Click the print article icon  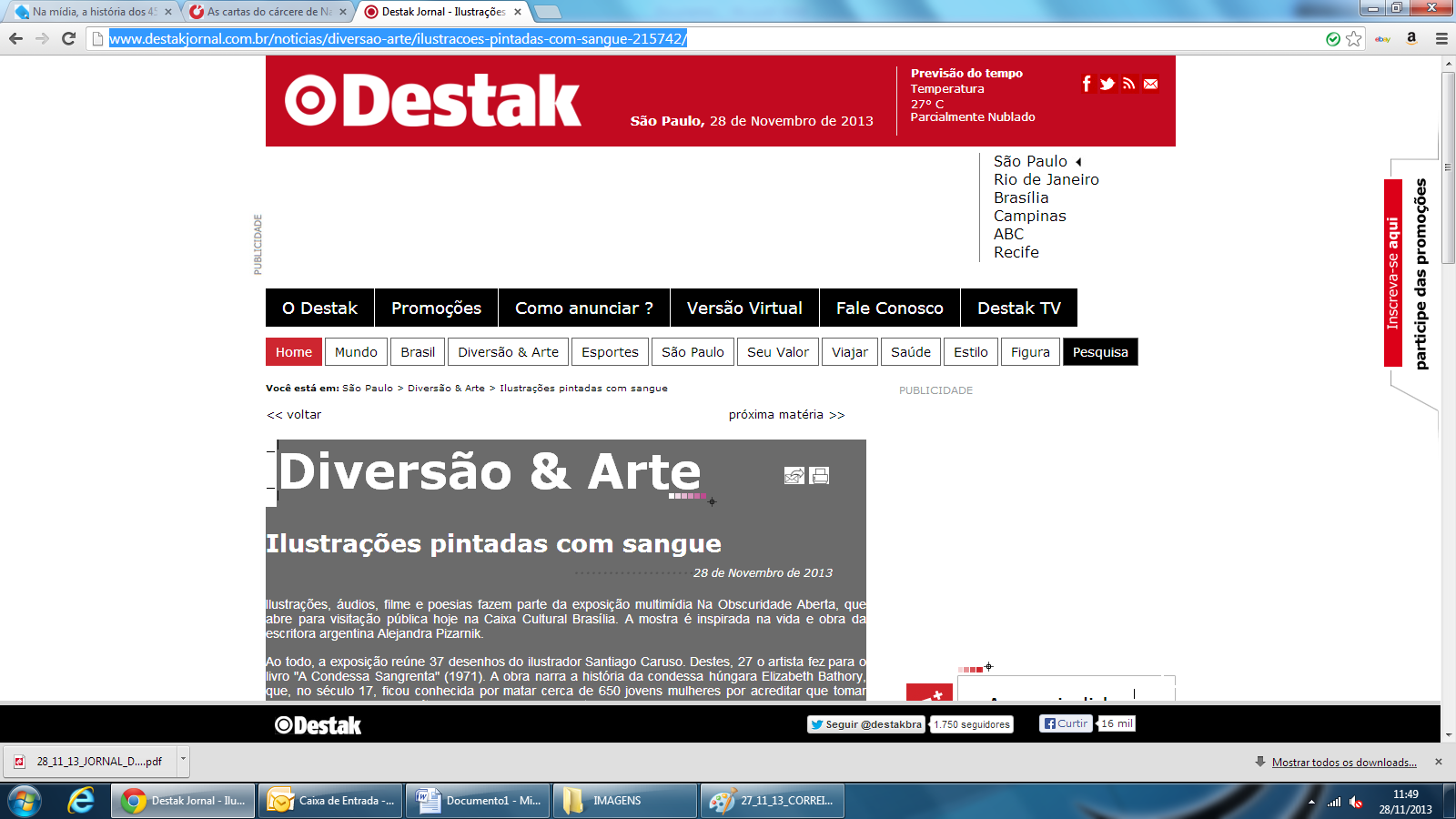[820, 475]
